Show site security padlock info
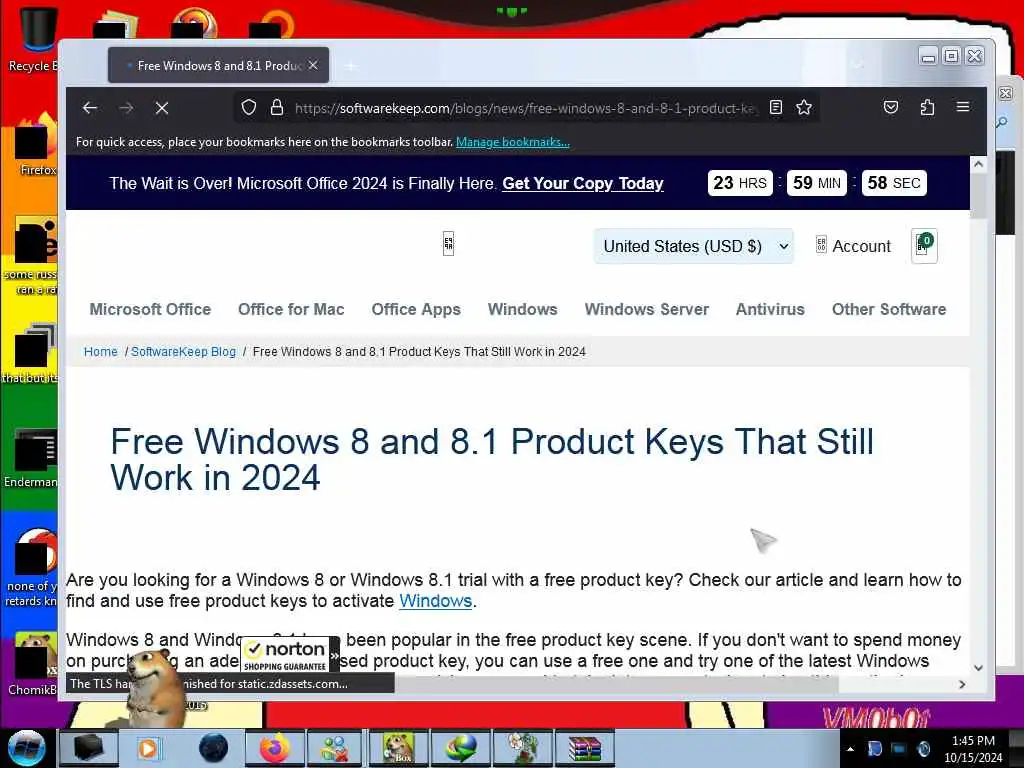1024x768 pixels. (277, 108)
